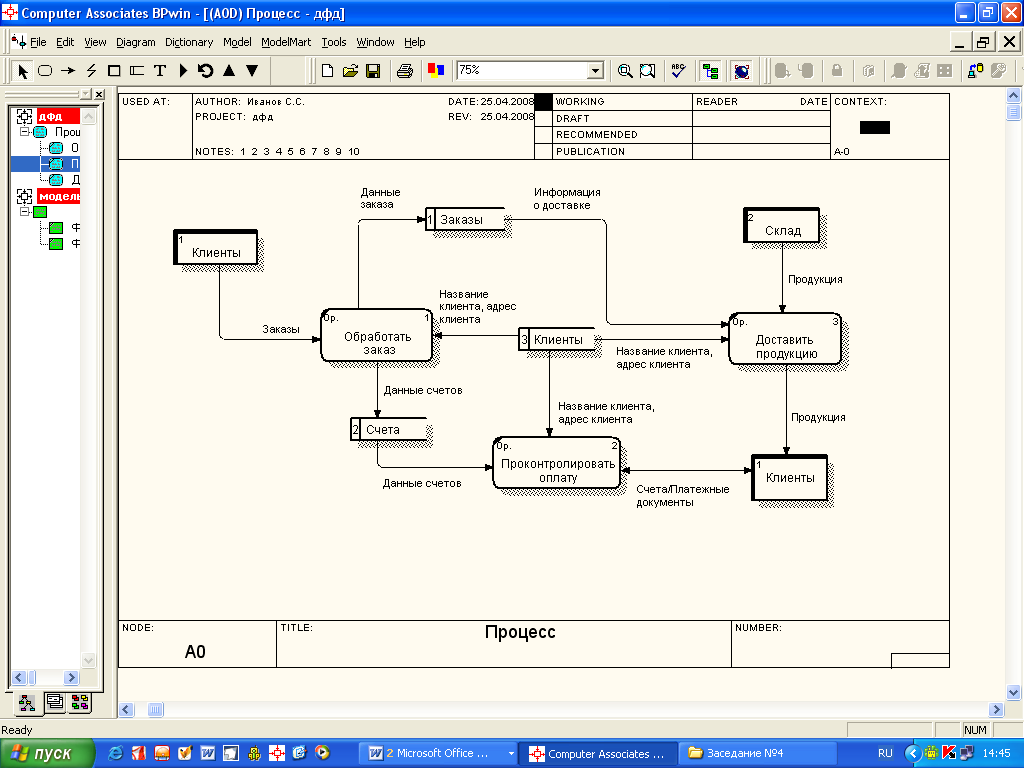Open the ModelMart menu

point(286,42)
